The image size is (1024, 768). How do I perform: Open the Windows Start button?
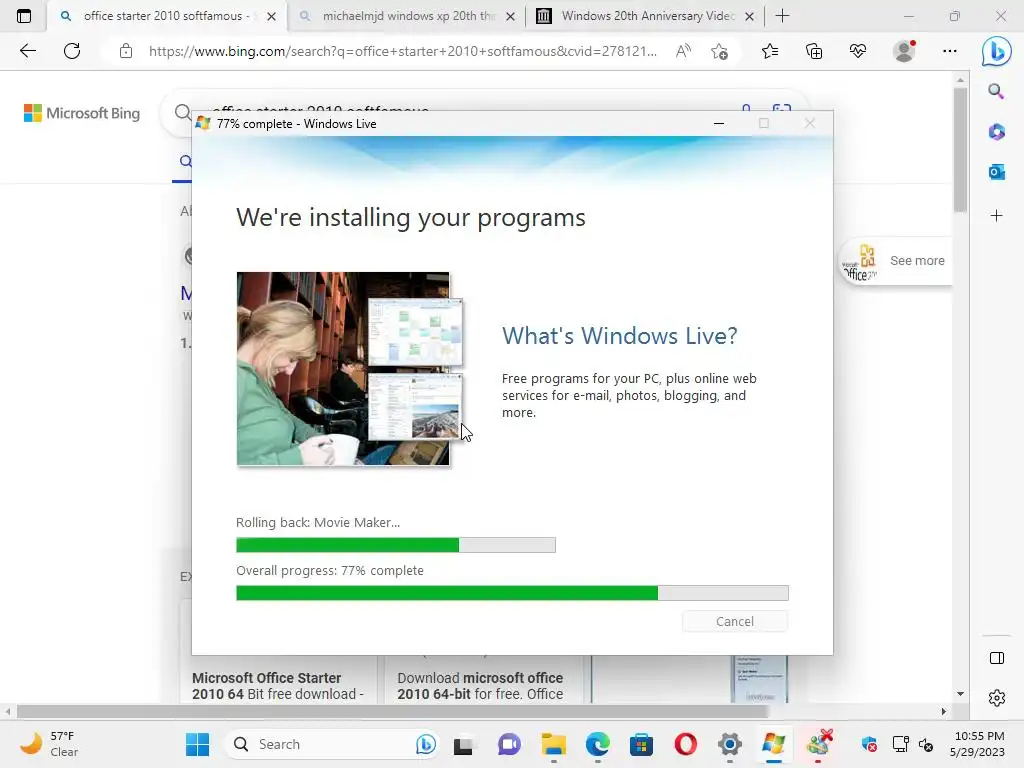click(197, 744)
